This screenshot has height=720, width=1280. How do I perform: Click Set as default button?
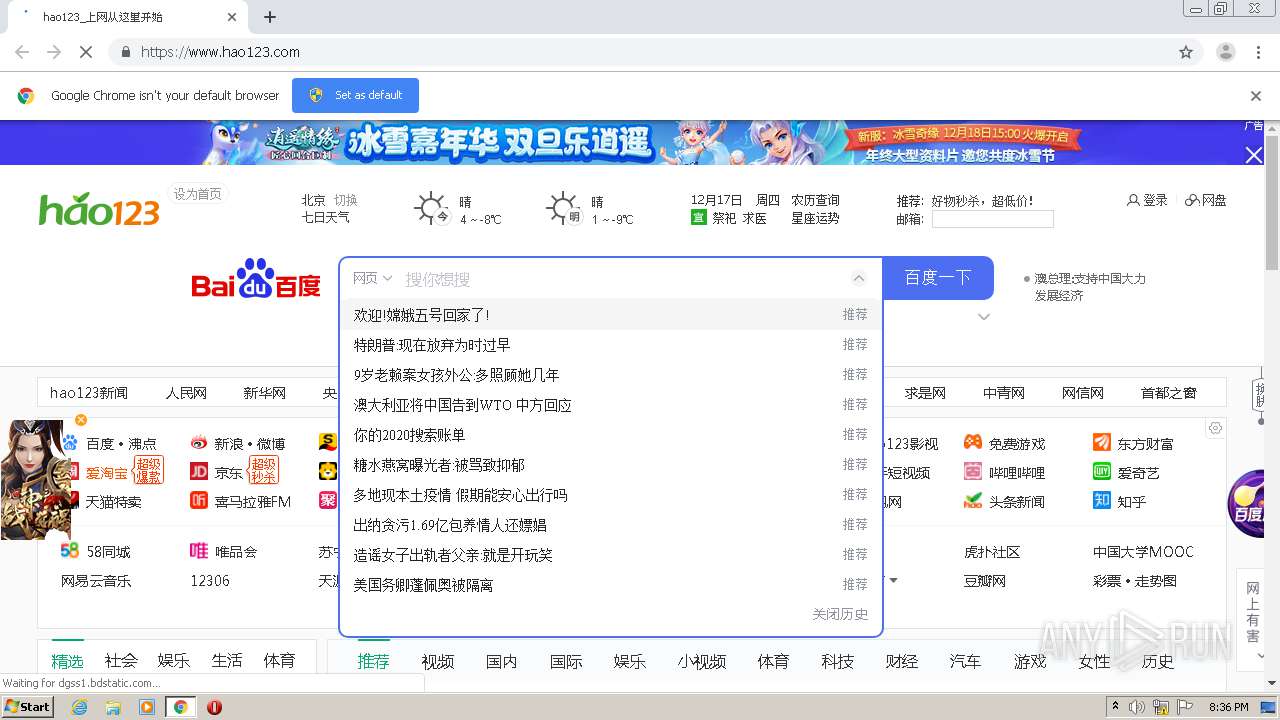pos(355,95)
